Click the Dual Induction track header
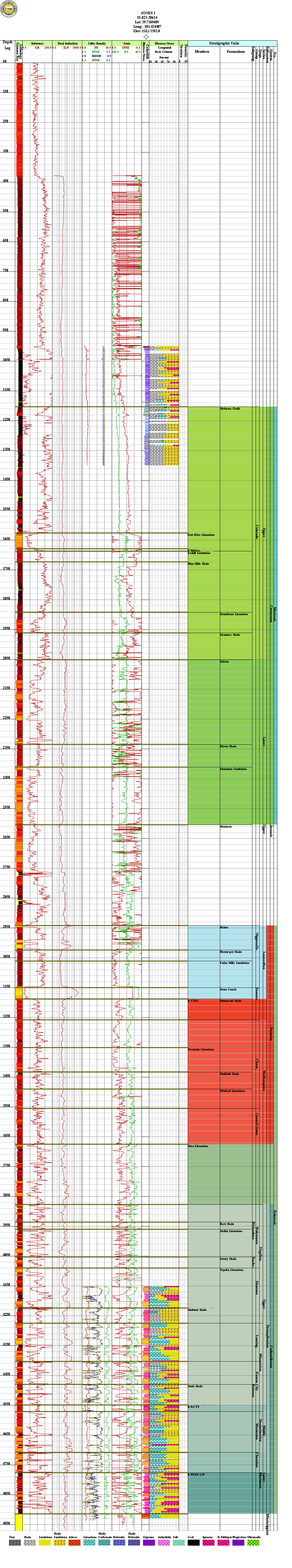This screenshot has height=1568, width=292. pos(67,44)
